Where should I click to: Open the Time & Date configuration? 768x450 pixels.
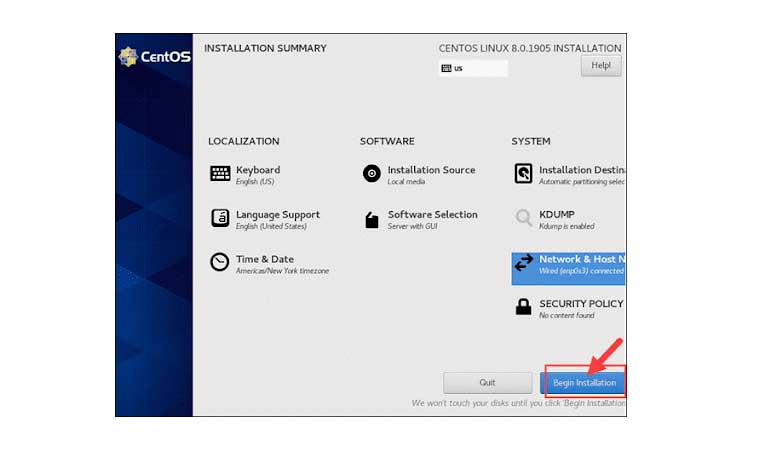tap(269, 264)
